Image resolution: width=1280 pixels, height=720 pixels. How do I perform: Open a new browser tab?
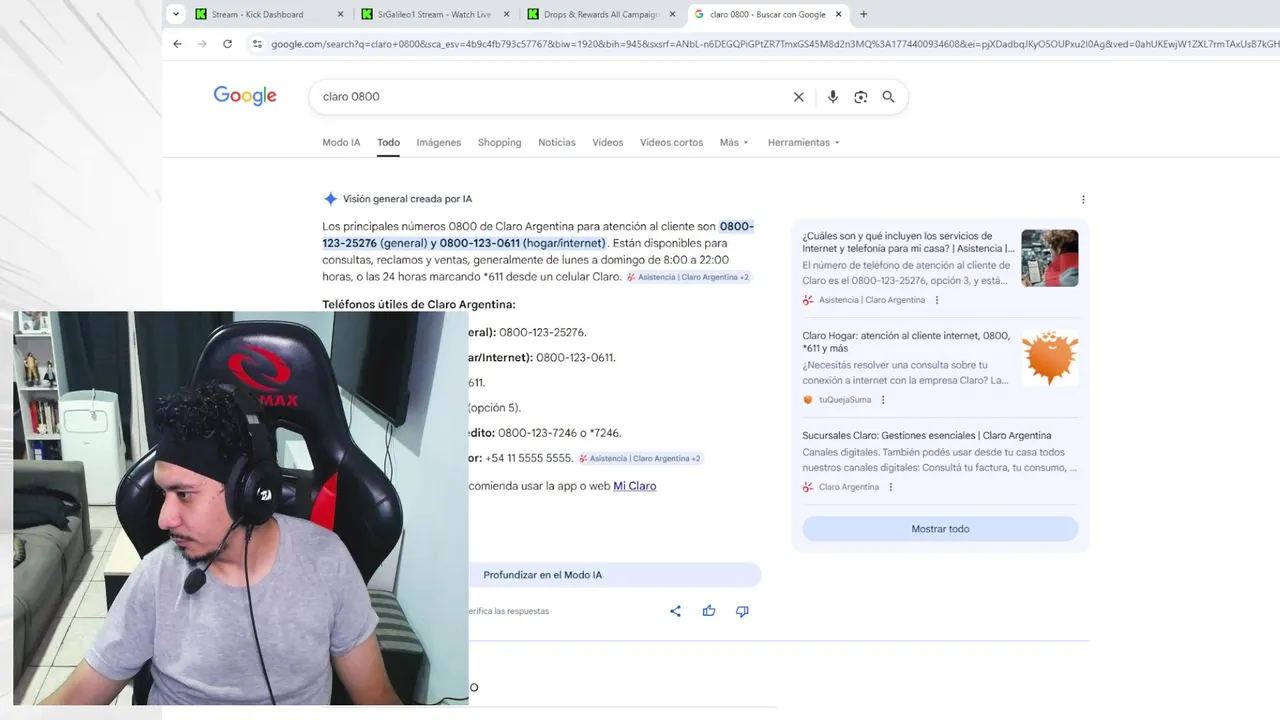[864, 14]
